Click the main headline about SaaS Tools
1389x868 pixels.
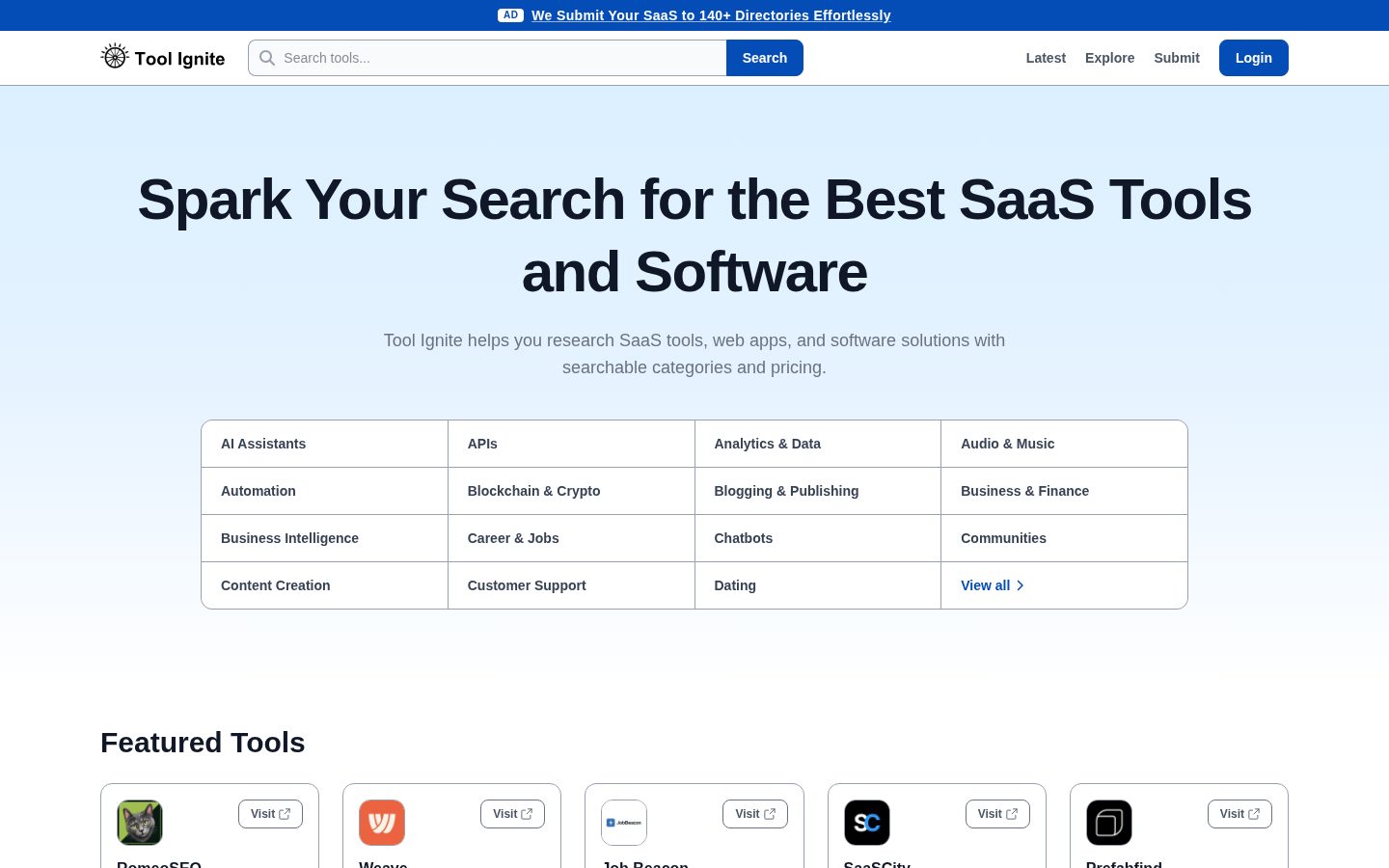pos(694,236)
